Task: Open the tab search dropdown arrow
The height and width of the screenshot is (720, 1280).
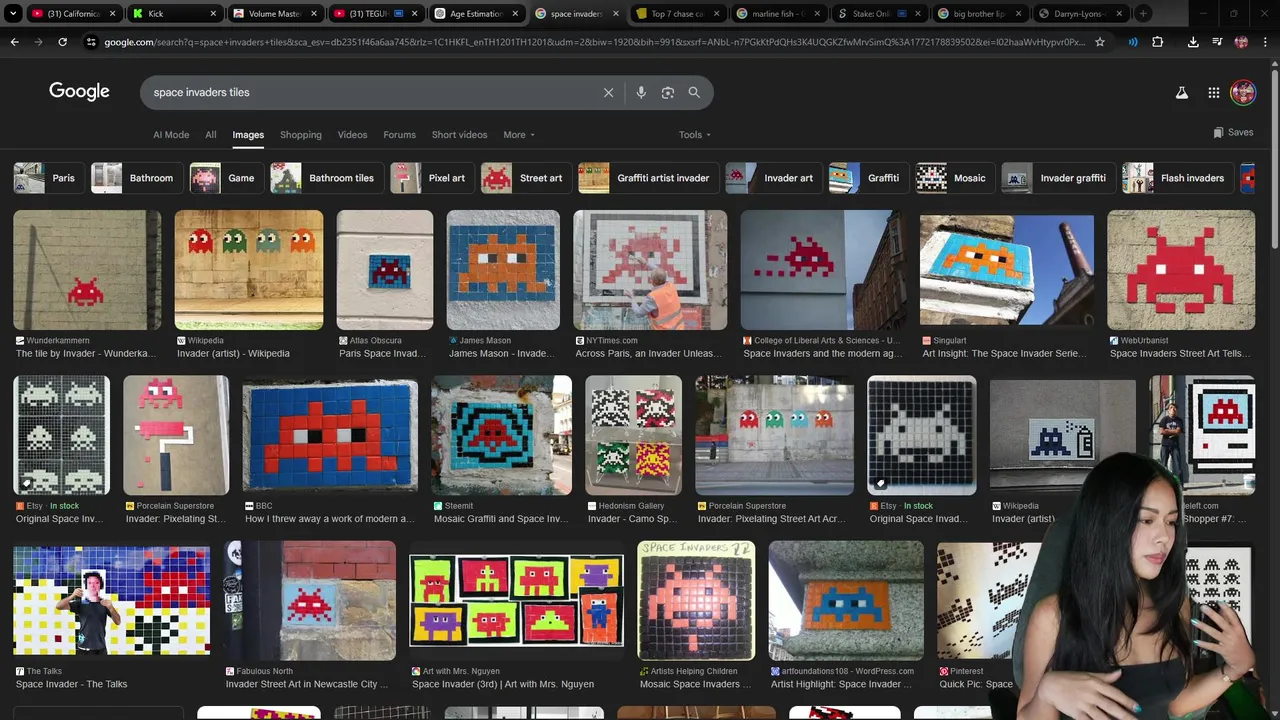Action: coord(15,14)
